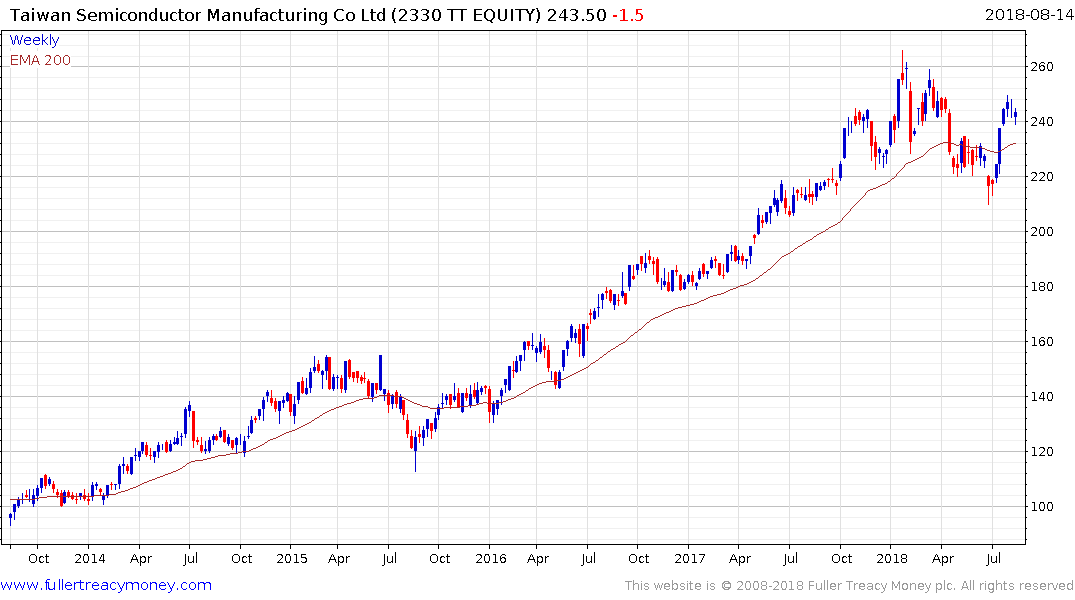Click the last price '243.50'

coord(576,15)
